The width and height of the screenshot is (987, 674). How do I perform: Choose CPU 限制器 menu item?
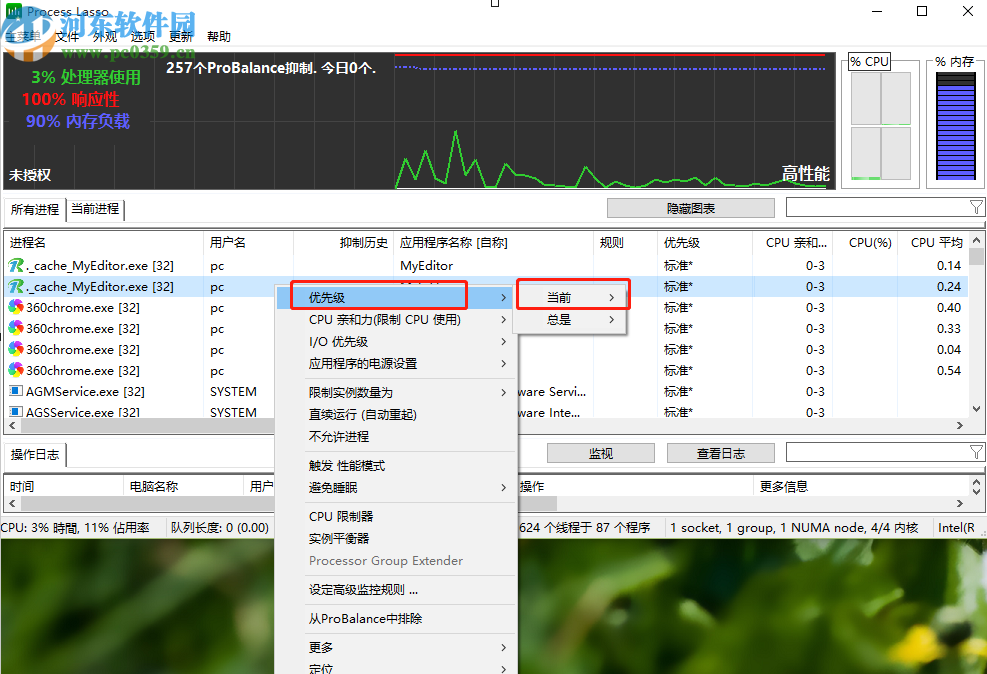pos(397,516)
